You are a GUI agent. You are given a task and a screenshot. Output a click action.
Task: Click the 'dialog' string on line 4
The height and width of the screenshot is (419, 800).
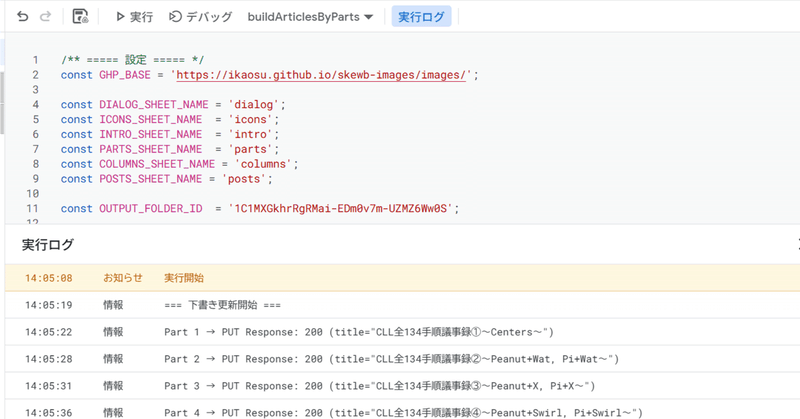click(x=253, y=105)
